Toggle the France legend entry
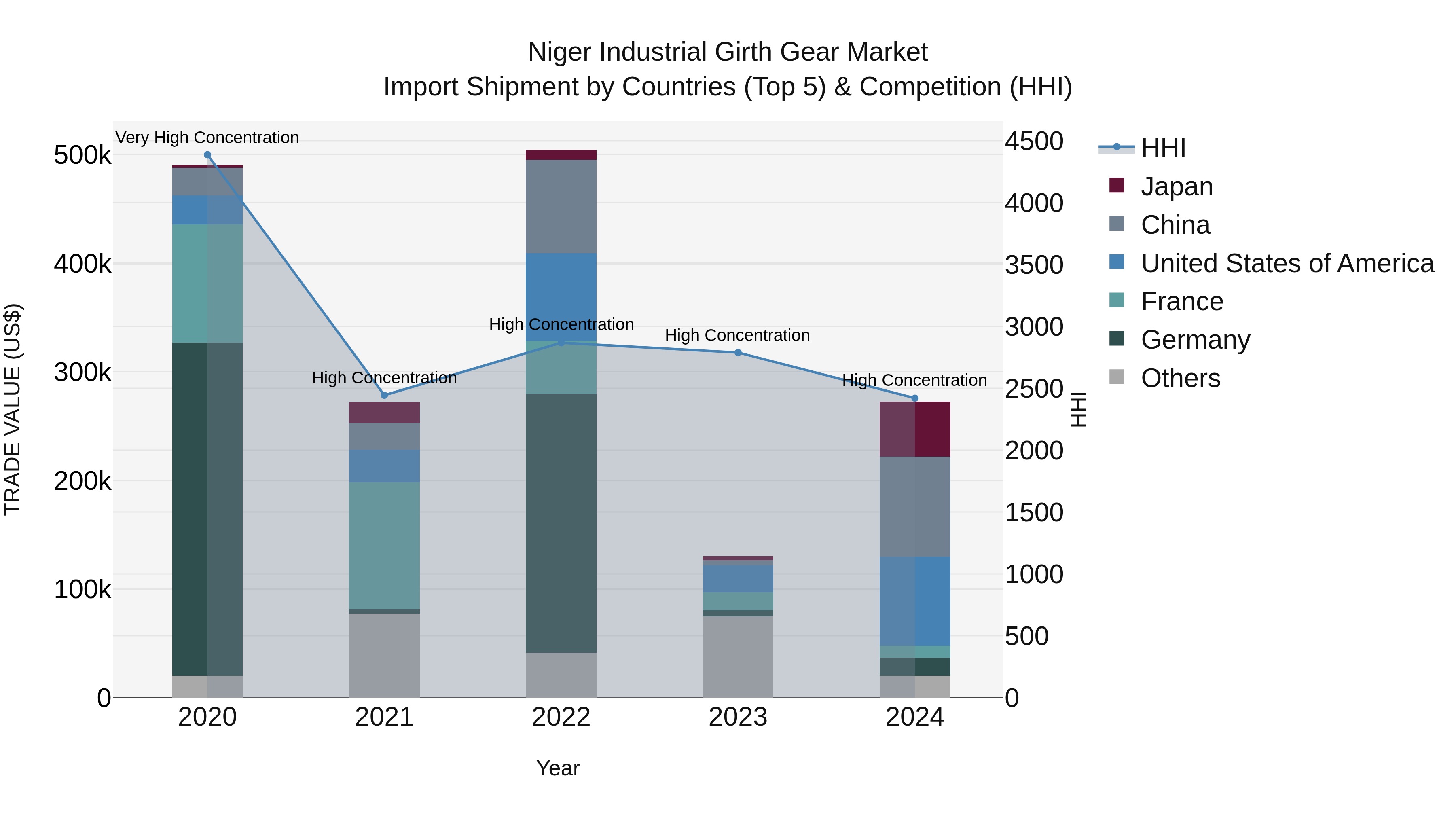 pos(1166,301)
